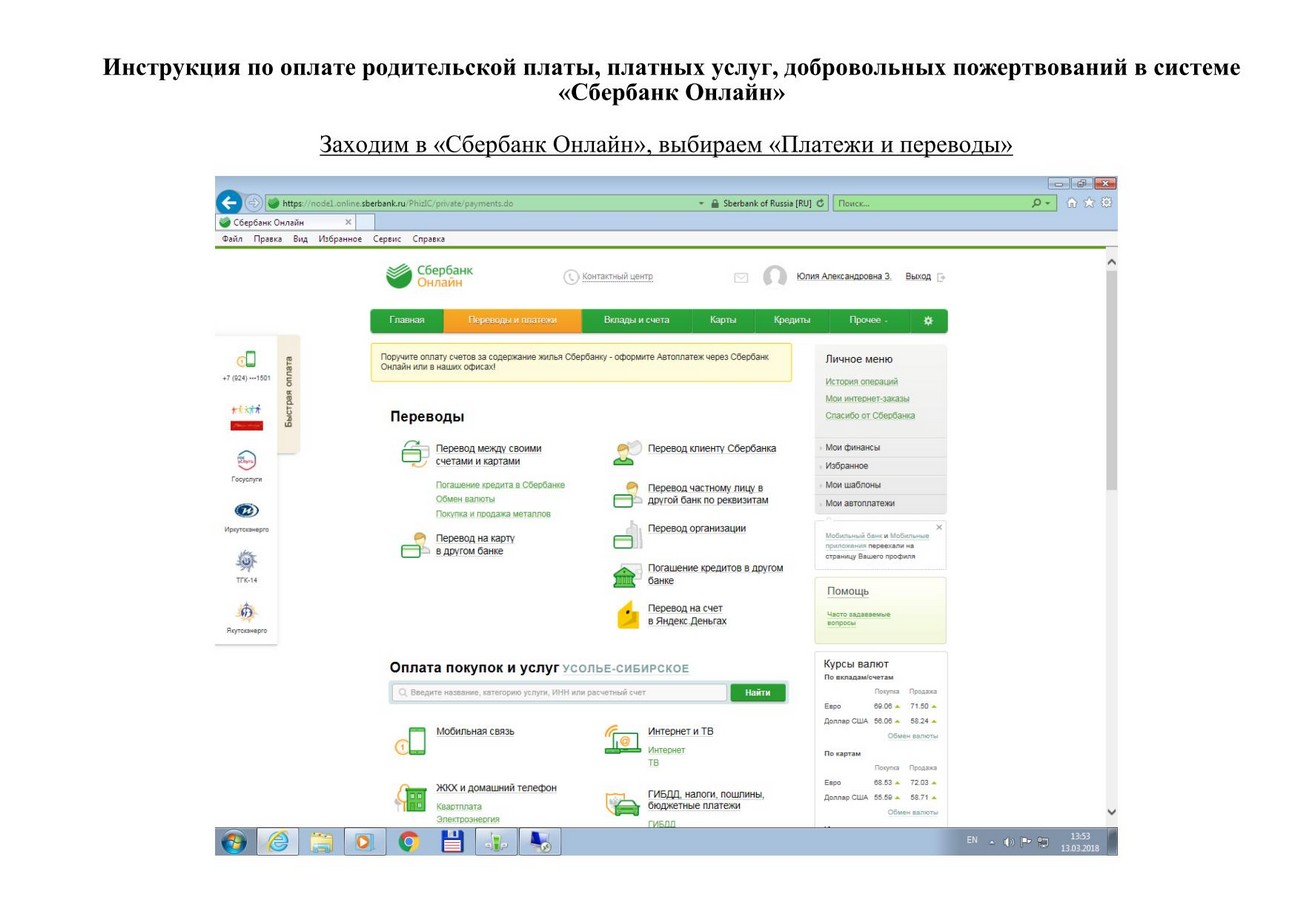Screen dimensions: 1300x920
Task: Open browser tools gear icon
Action: [1107, 203]
